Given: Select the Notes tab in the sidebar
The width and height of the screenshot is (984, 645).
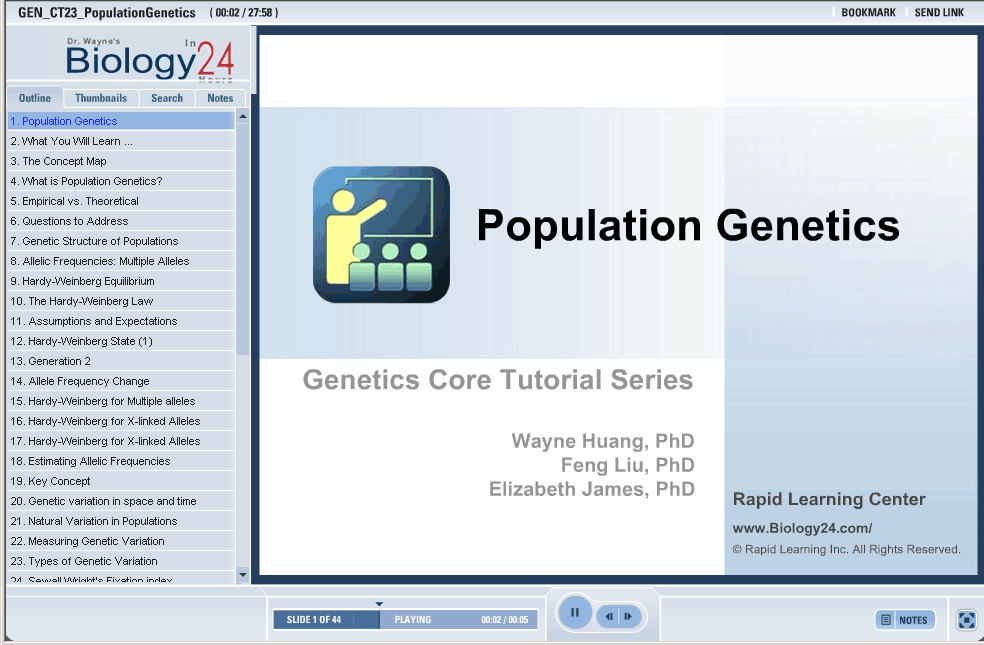Looking at the screenshot, I should [x=220, y=98].
